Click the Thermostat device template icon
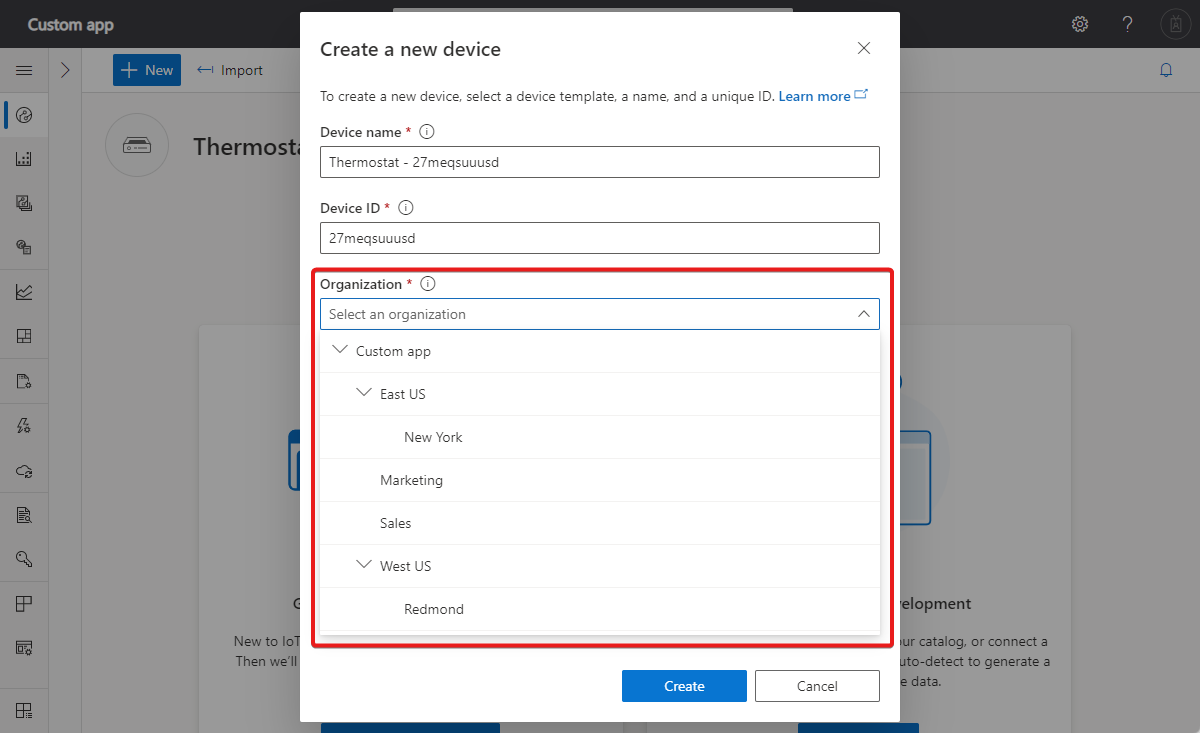This screenshot has height=733, width=1200. (x=136, y=147)
